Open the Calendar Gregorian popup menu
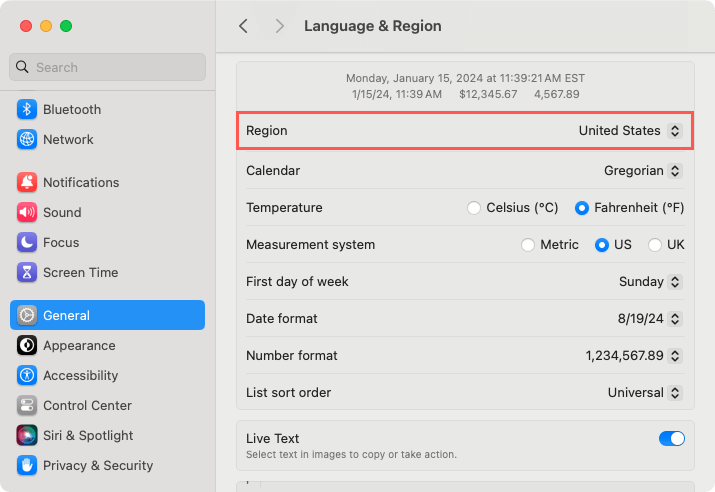This screenshot has height=492, width=715. coord(643,171)
